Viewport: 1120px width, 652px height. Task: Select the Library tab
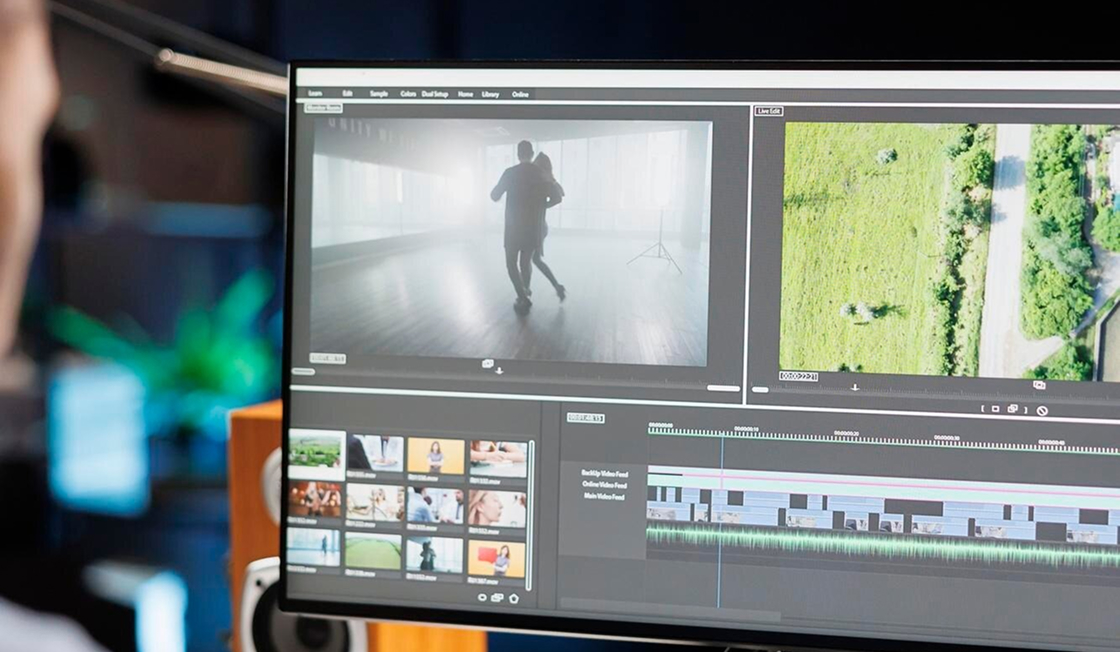pos(490,94)
